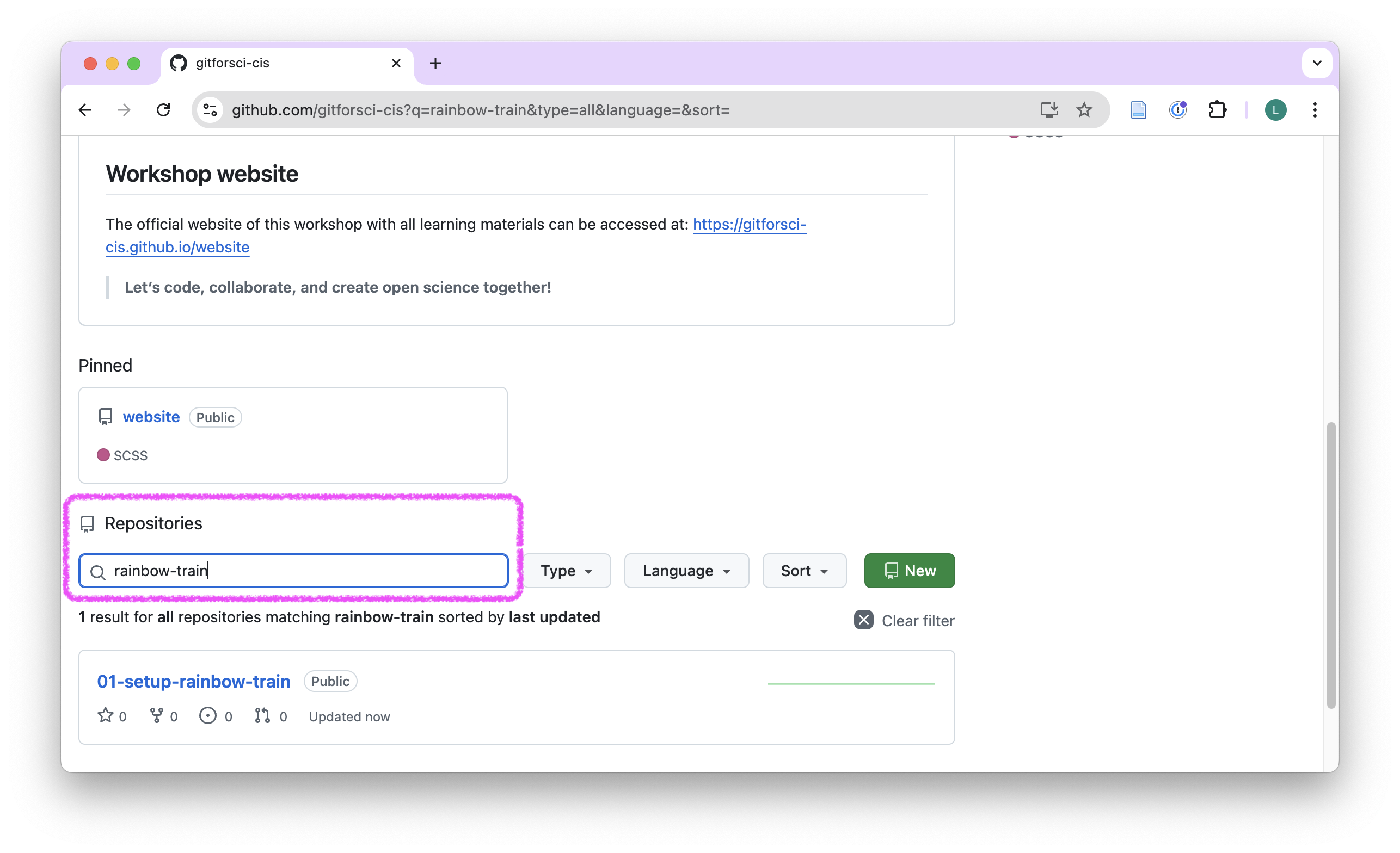Click the install app icon in address bar
This screenshot has width=1400, height=853.
coord(1049,109)
